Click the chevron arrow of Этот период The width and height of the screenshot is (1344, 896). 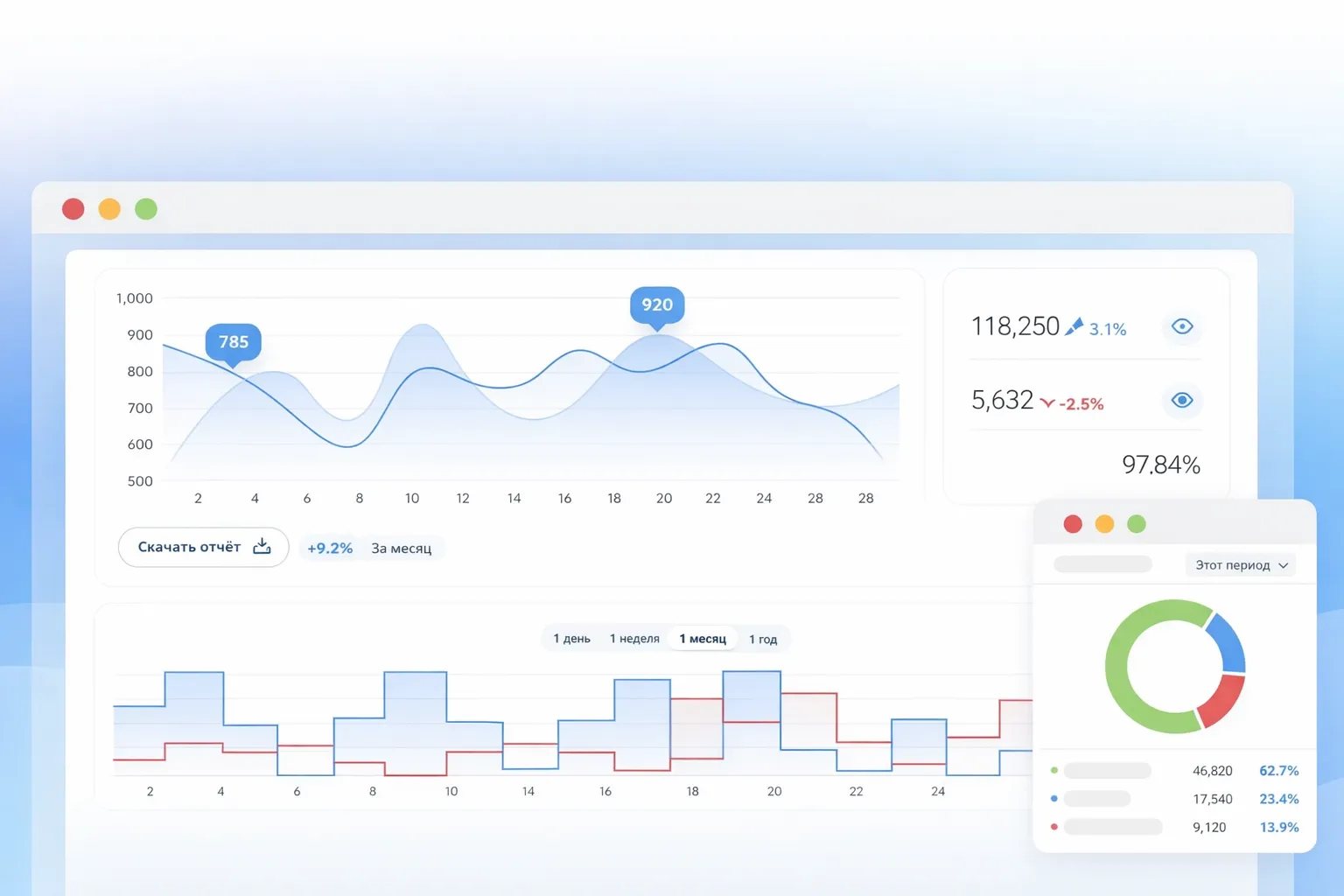click(x=1283, y=566)
